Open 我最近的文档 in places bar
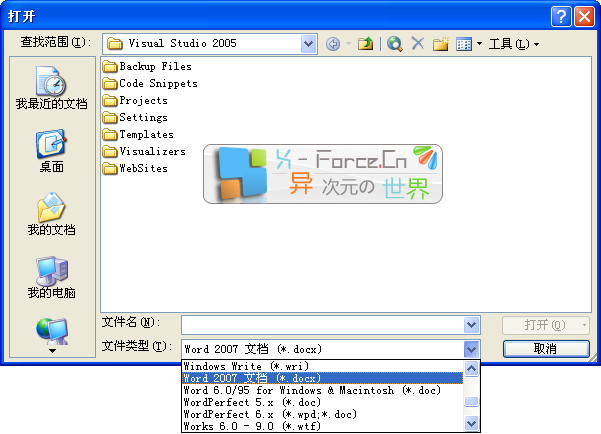The image size is (601, 434). pos(52,88)
